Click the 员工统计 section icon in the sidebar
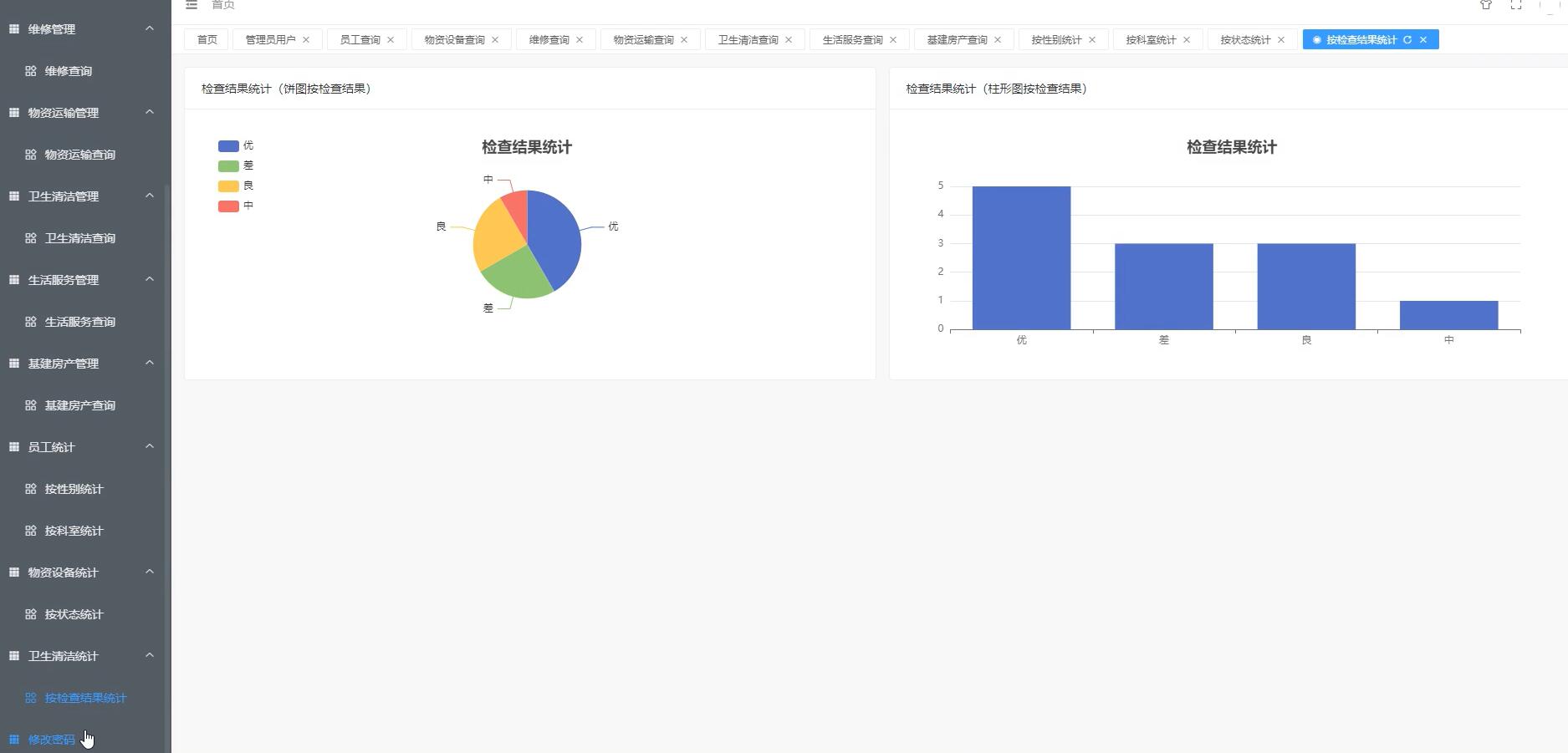The image size is (1568, 753). (x=13, y=446)
